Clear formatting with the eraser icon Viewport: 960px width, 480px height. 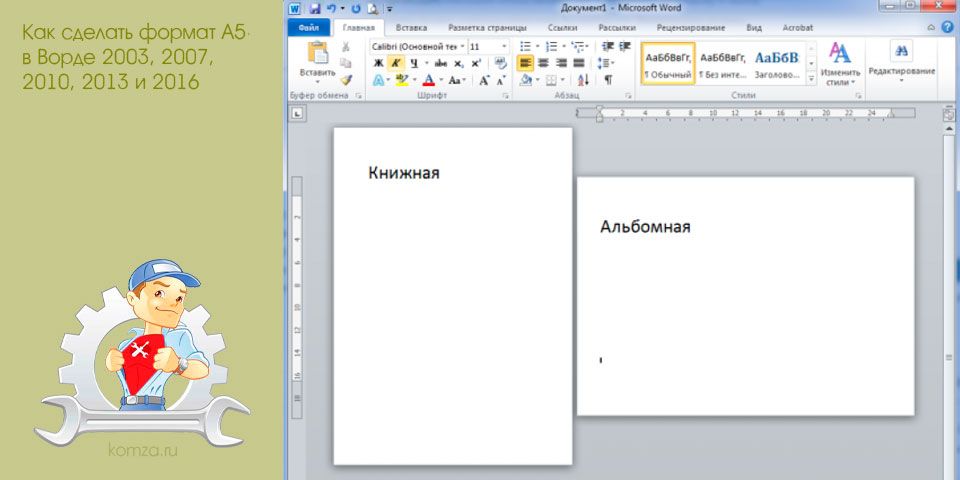[x=500, y=63]
